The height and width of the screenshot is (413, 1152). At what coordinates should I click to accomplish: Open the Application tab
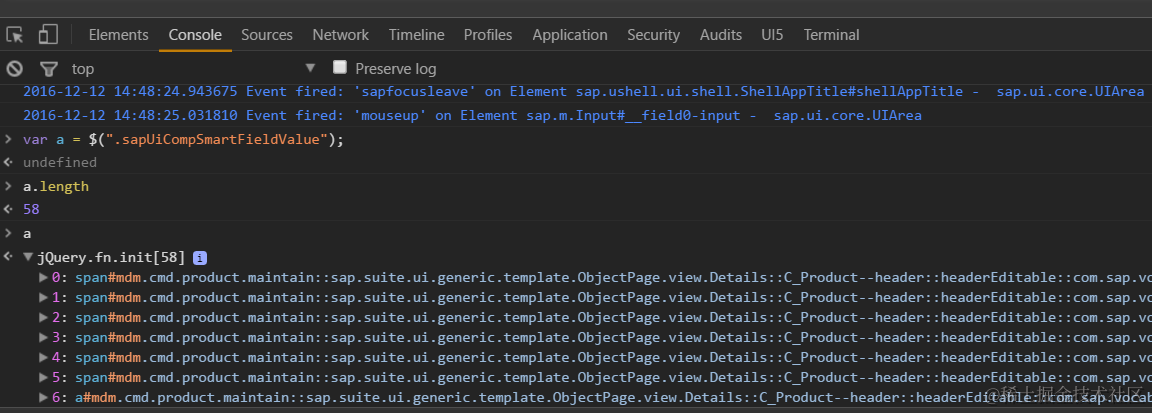pyautogui.click(x=570, y=35)
